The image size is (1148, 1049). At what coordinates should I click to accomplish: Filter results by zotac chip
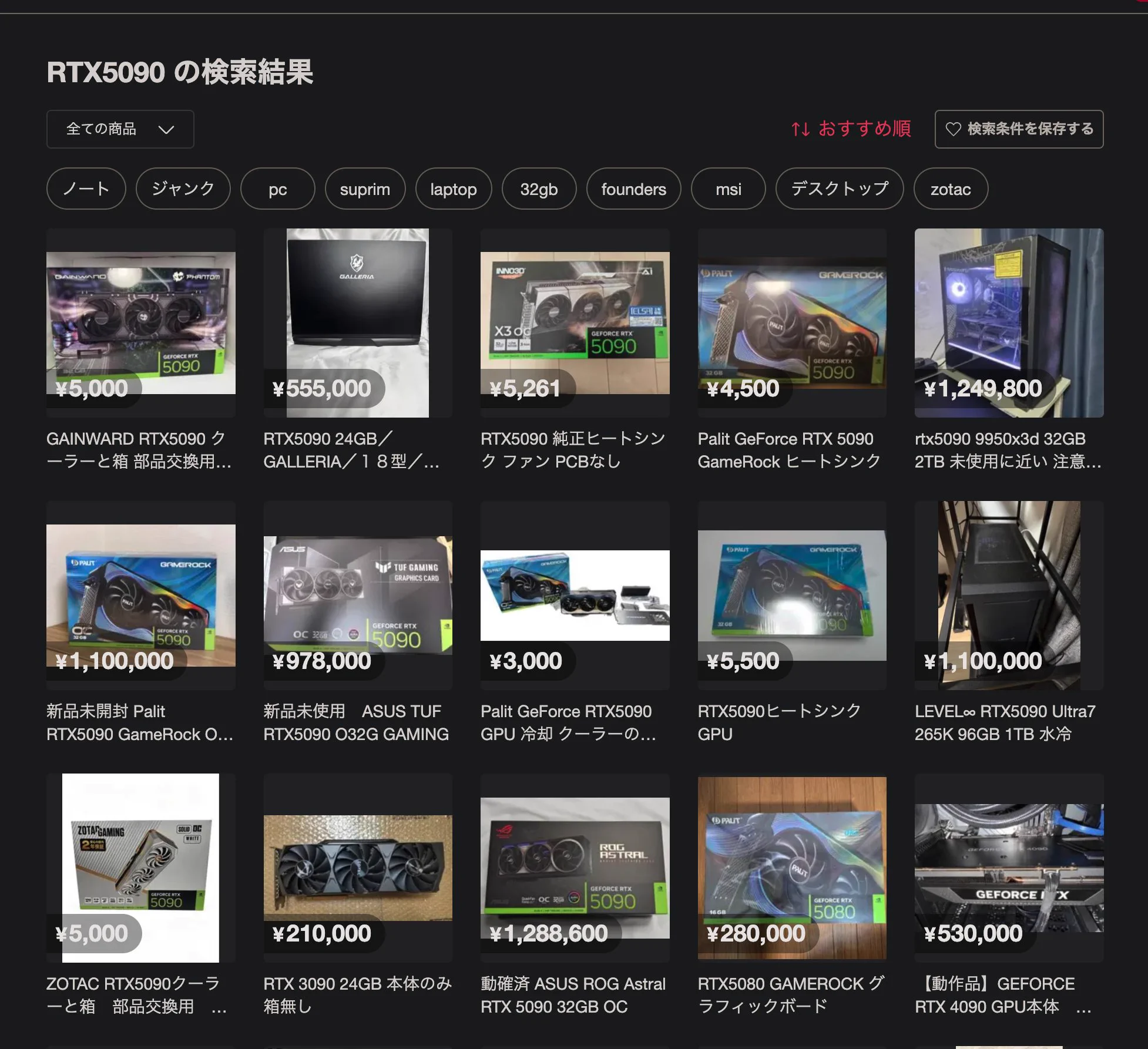pyautogui.click(x=951, y=189)
